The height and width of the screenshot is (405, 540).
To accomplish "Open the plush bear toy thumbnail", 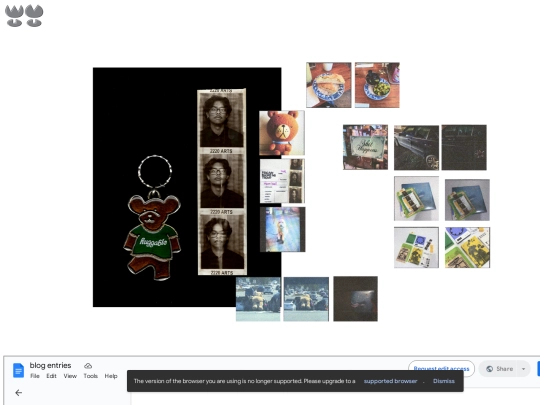I will coord(282,133).
